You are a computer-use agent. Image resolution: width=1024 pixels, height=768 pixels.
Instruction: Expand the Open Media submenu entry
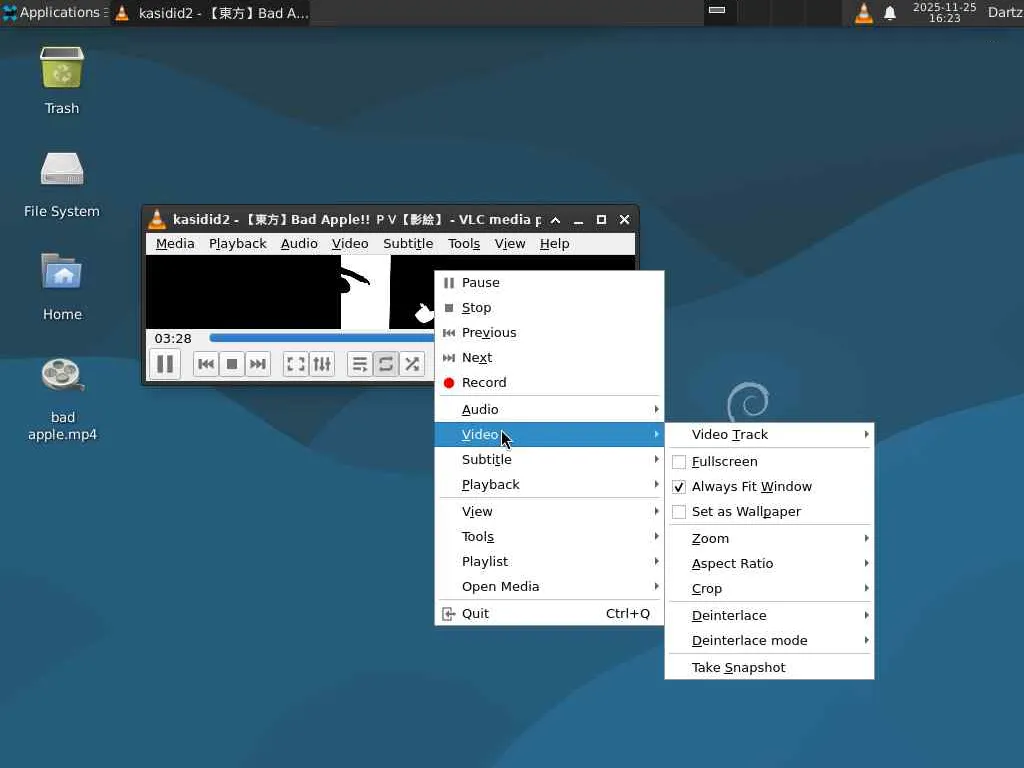pyautogui.click(x=549, y=586)
